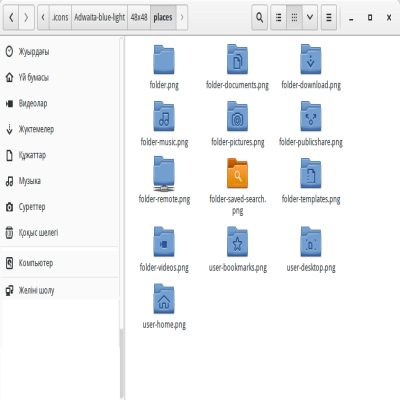Select the folder-music.png file

[x=164, y=124]
